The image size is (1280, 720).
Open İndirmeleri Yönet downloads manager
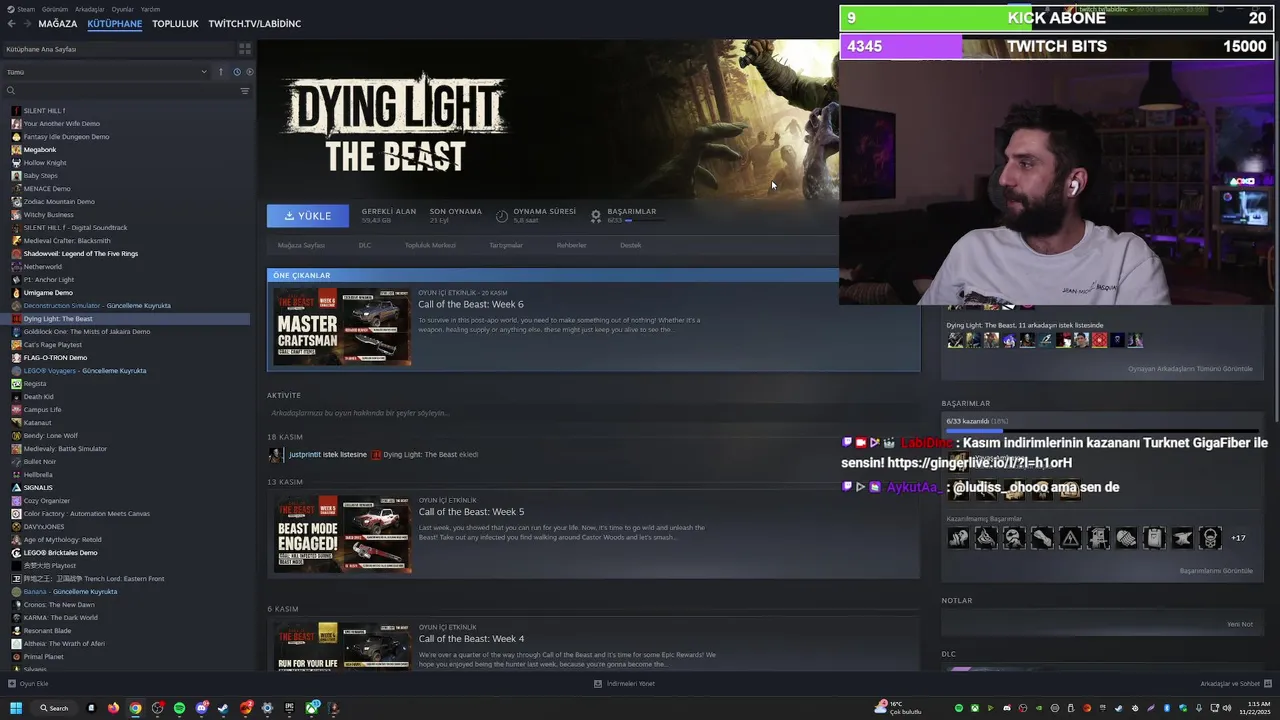(x=624, y=684)
